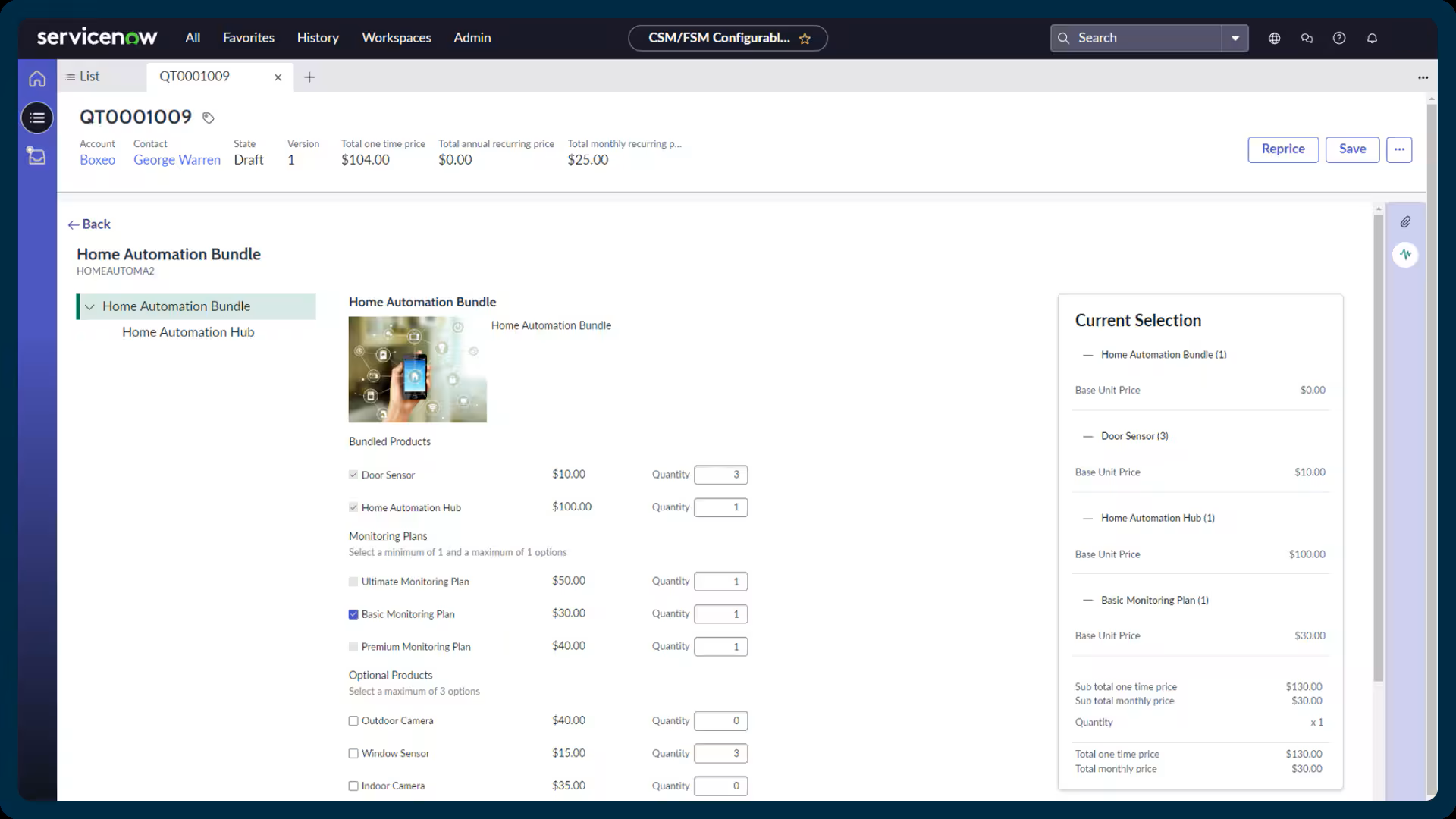Open the Workspaces menu
The height and width of the screenshot is (819, 1456).
396,38
